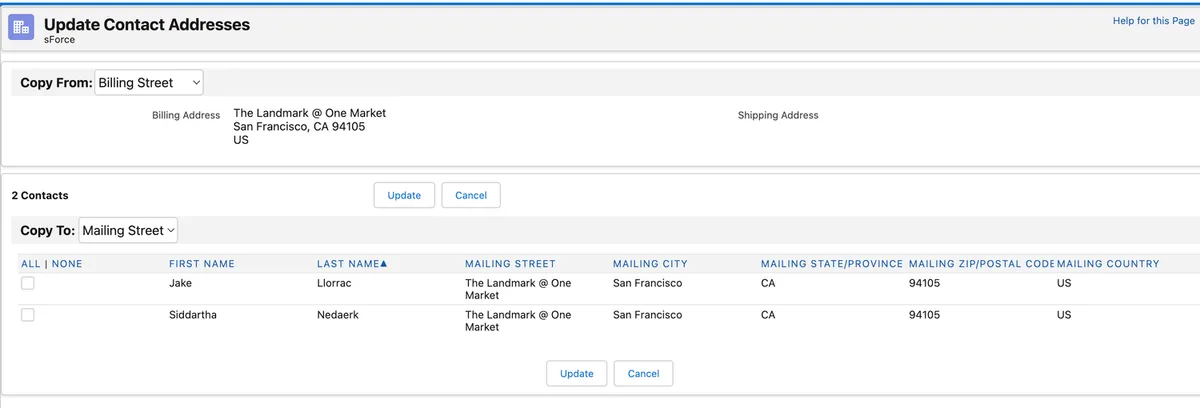1200x408 pixels.
Task: Click the bottom Cancel button
Action: [644, 373]
